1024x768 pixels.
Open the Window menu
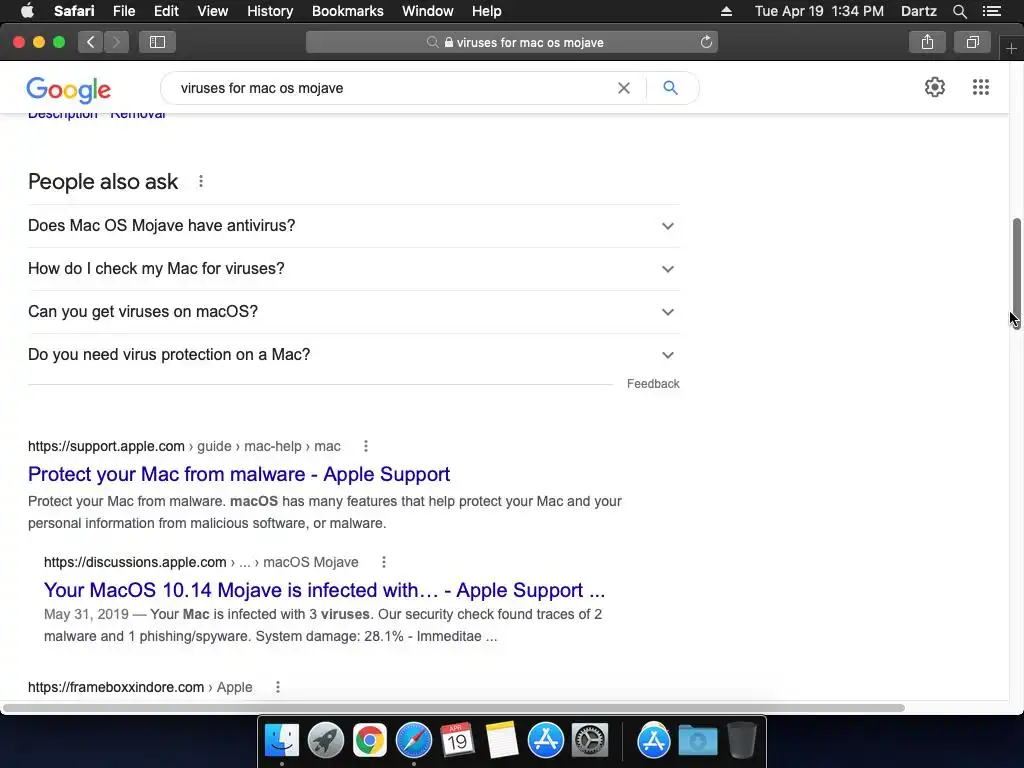428,11
